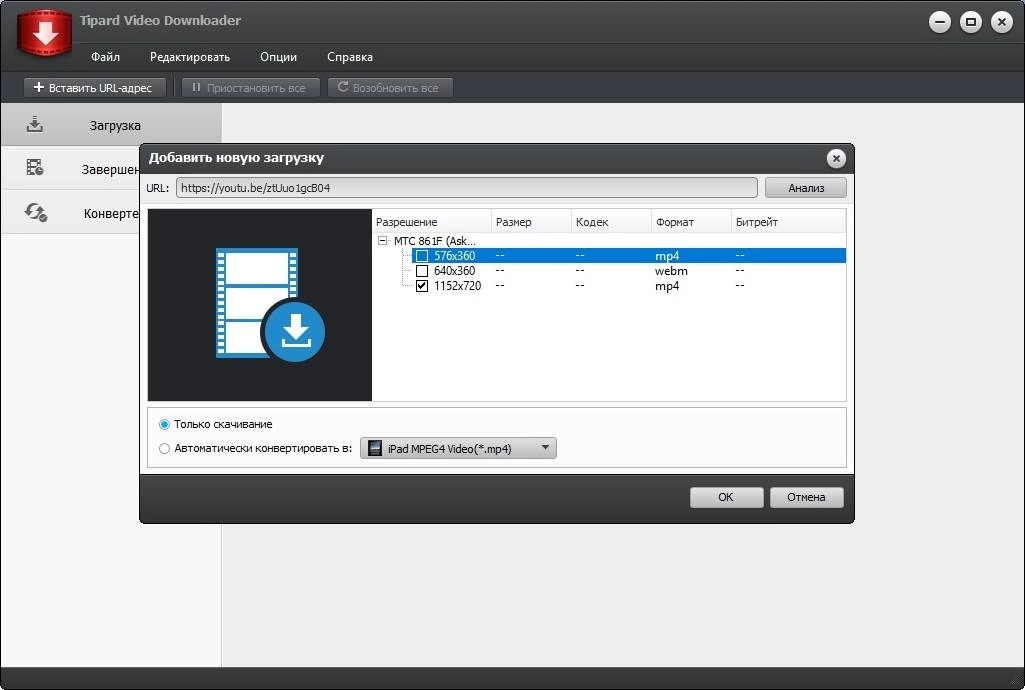Click the iPad device icon in format box
Image resolution: width=1025 pixels, height=690 pixels.
375,448
